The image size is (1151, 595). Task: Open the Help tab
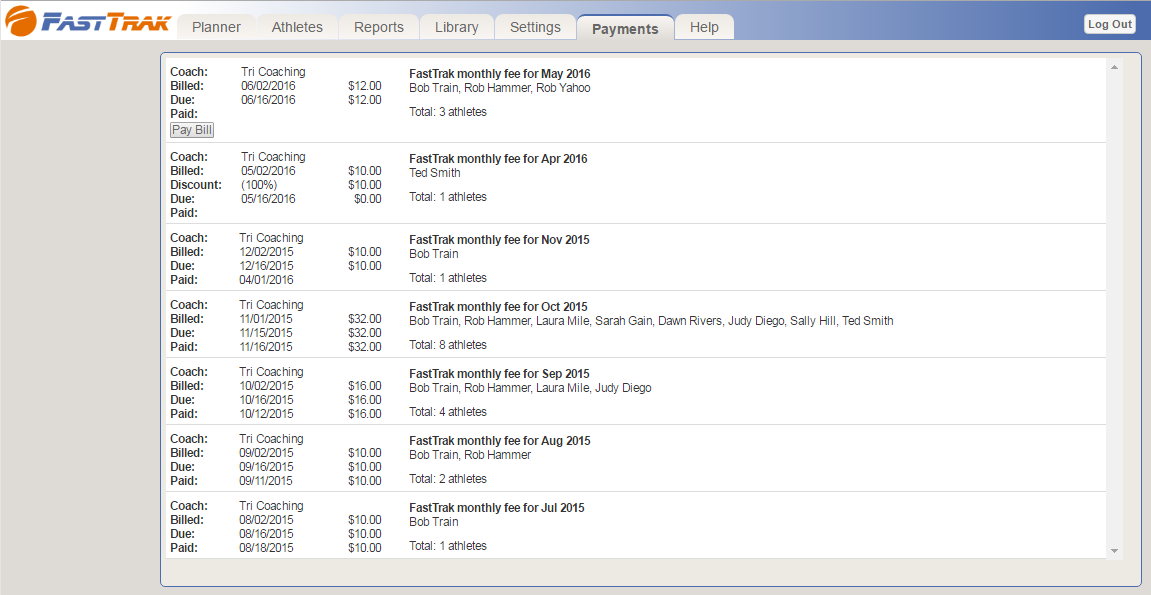click(x=704, y=27)
